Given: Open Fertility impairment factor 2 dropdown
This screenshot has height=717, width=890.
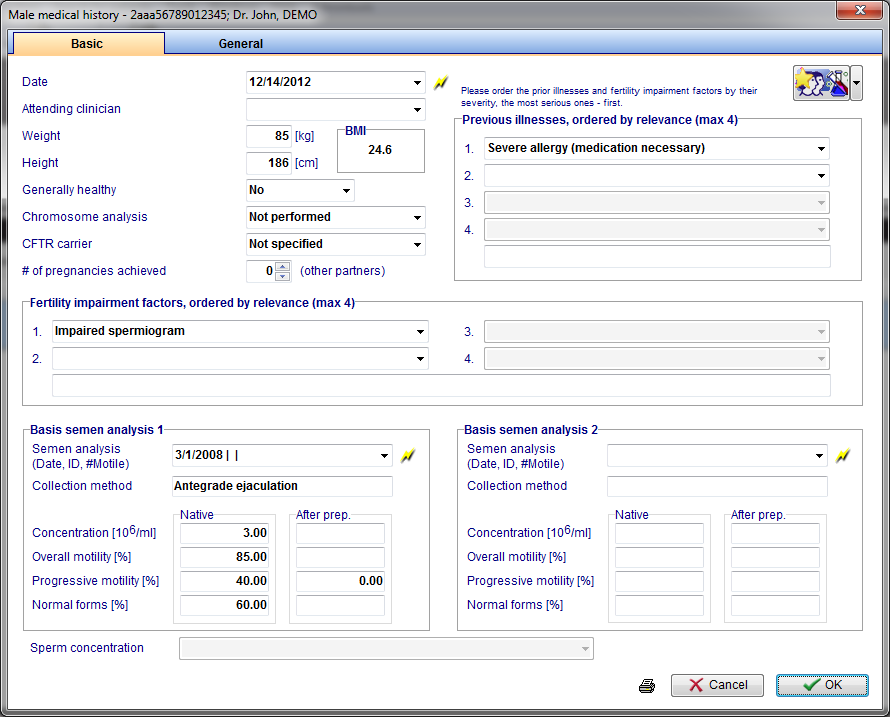Looking at the screenshot, I should point(420,359).
